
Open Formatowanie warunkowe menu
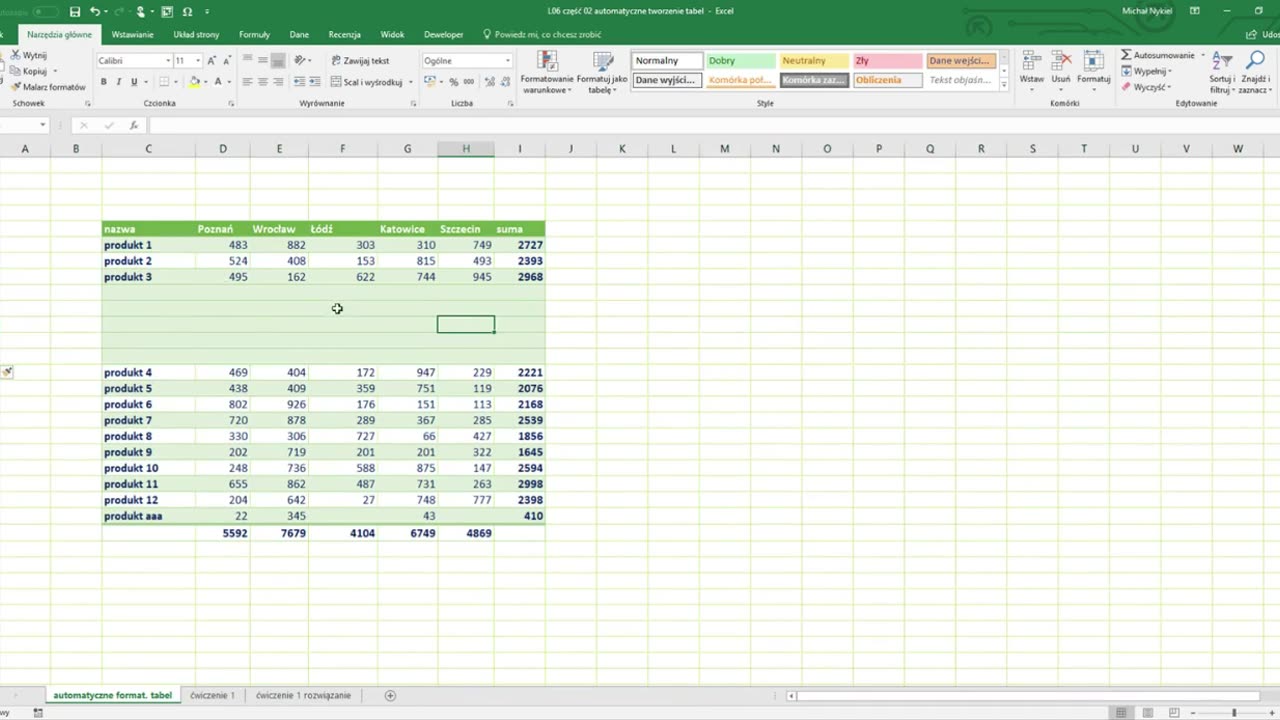[x=547, y=72]
